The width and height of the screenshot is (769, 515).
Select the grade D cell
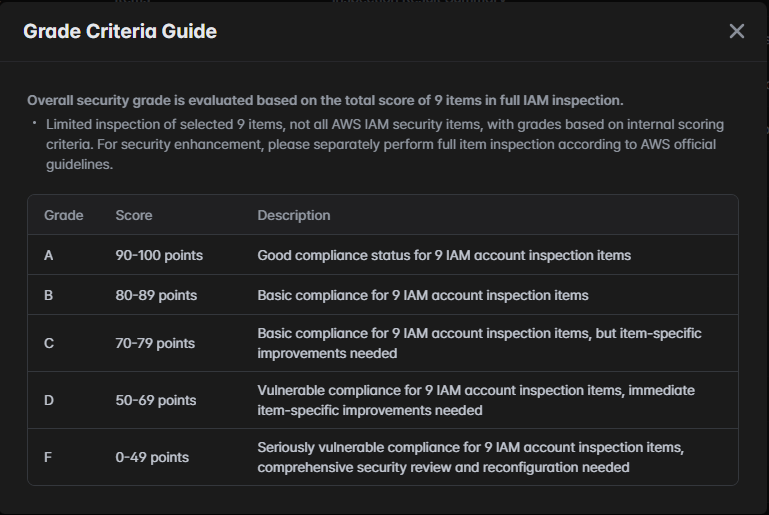[49, 400]
